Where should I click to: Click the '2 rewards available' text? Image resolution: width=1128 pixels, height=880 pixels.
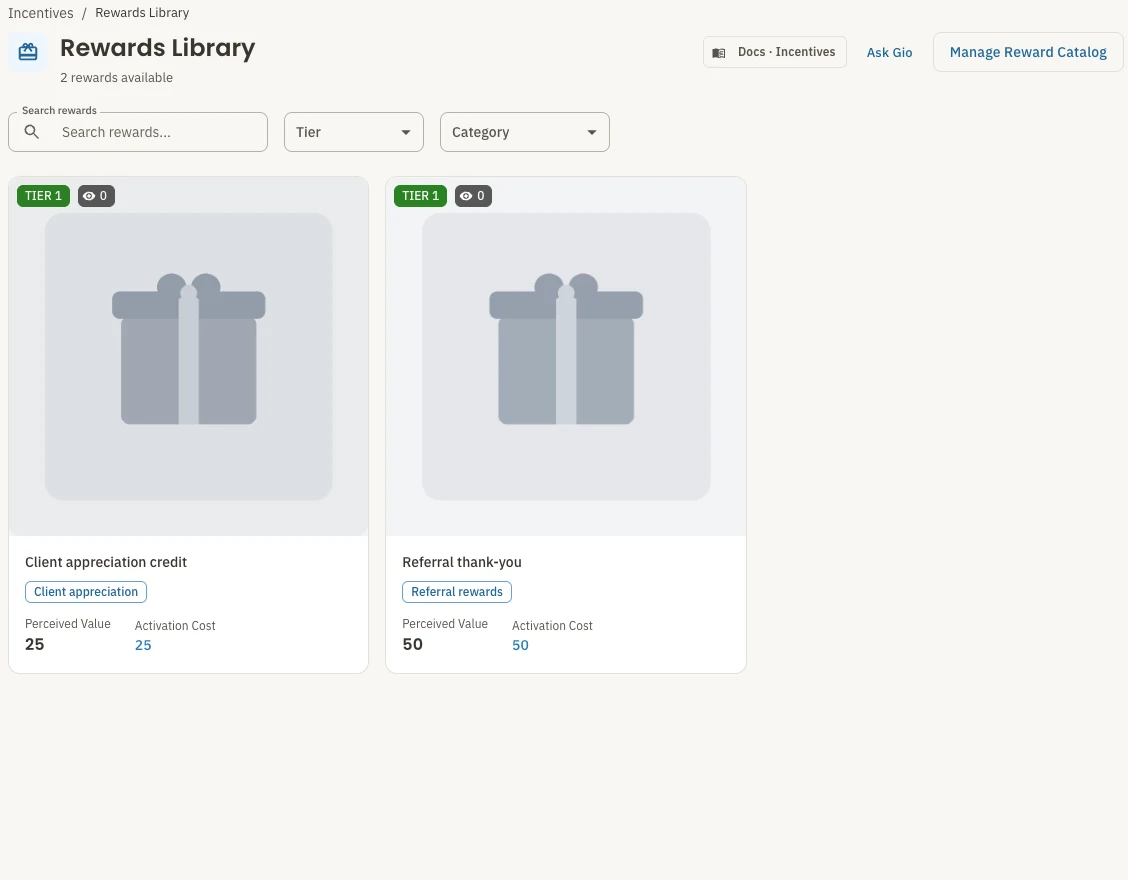coord(117,78)
